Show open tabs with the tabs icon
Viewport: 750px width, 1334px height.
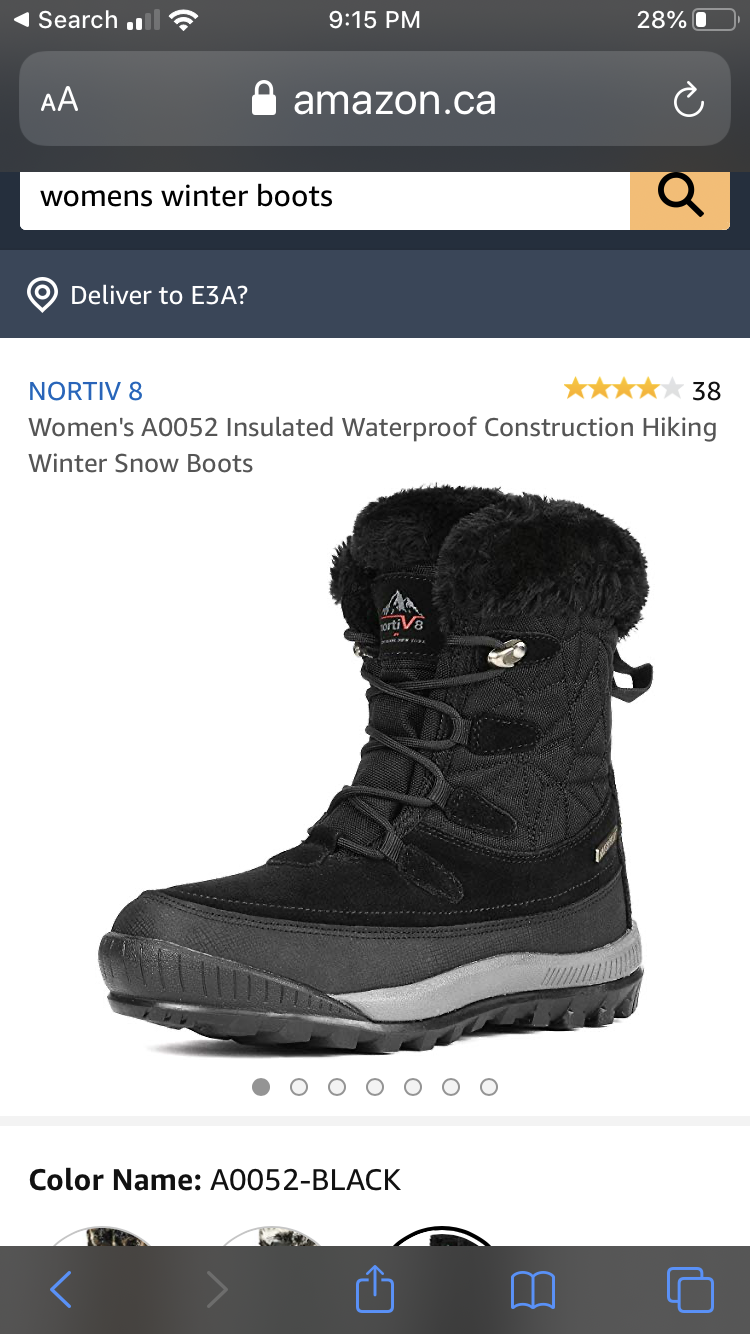point(690,1290)
